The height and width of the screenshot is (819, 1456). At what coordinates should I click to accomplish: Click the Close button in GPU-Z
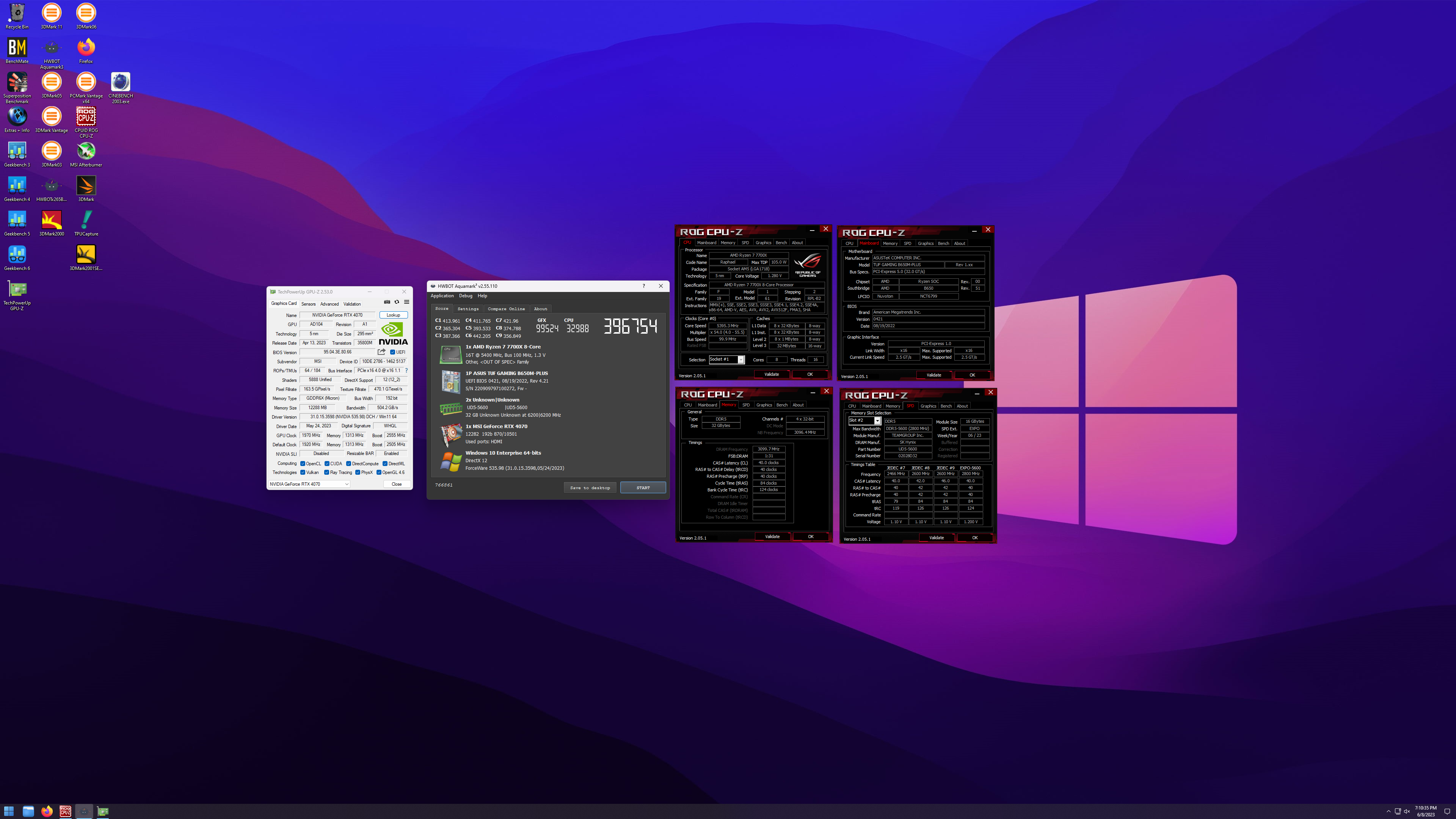[397, 485]
